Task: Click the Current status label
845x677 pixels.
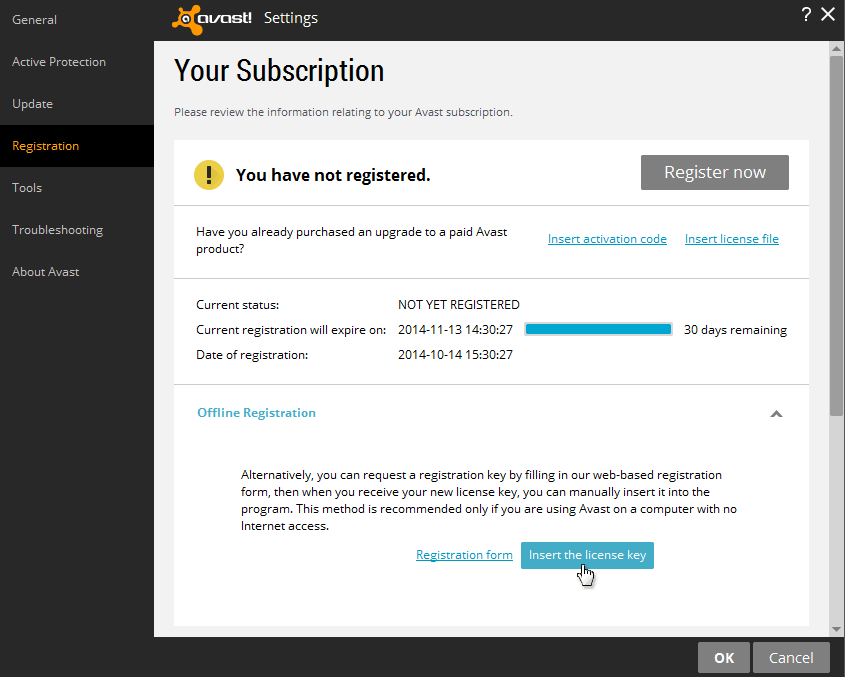Action: [x=238, y=305]
